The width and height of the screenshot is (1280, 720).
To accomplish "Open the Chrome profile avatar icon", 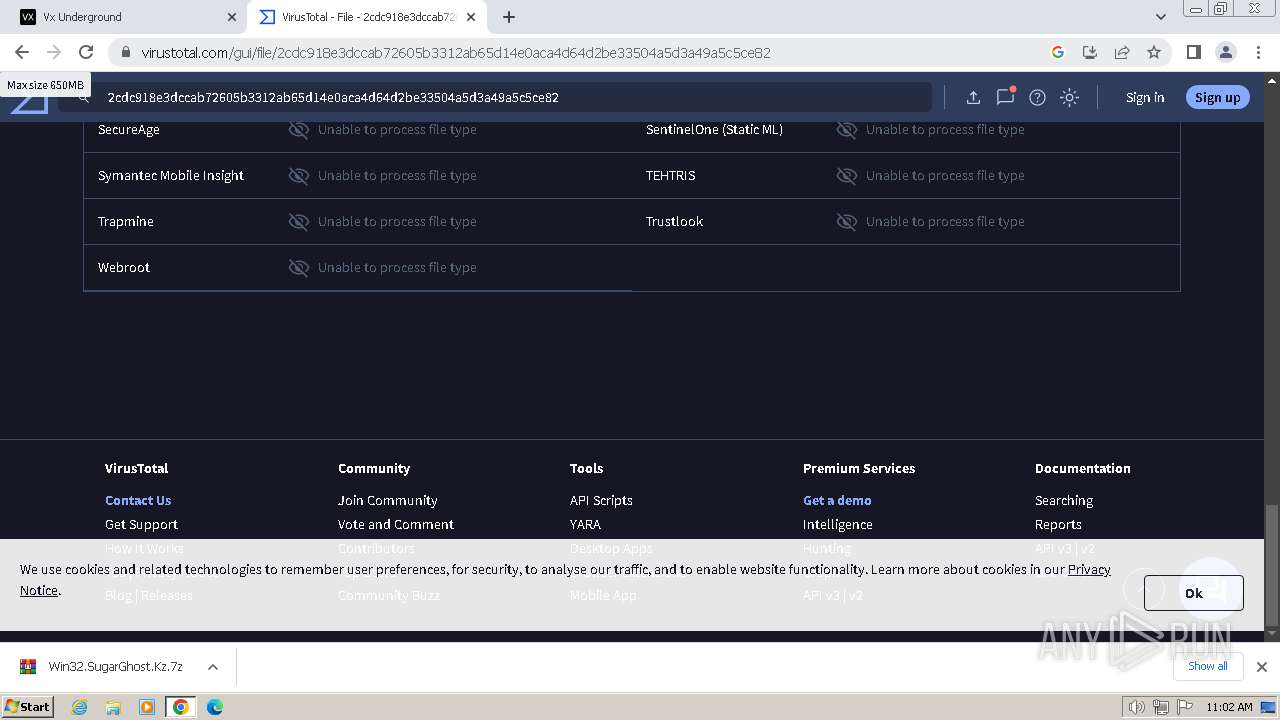I will click(1225, 52).
